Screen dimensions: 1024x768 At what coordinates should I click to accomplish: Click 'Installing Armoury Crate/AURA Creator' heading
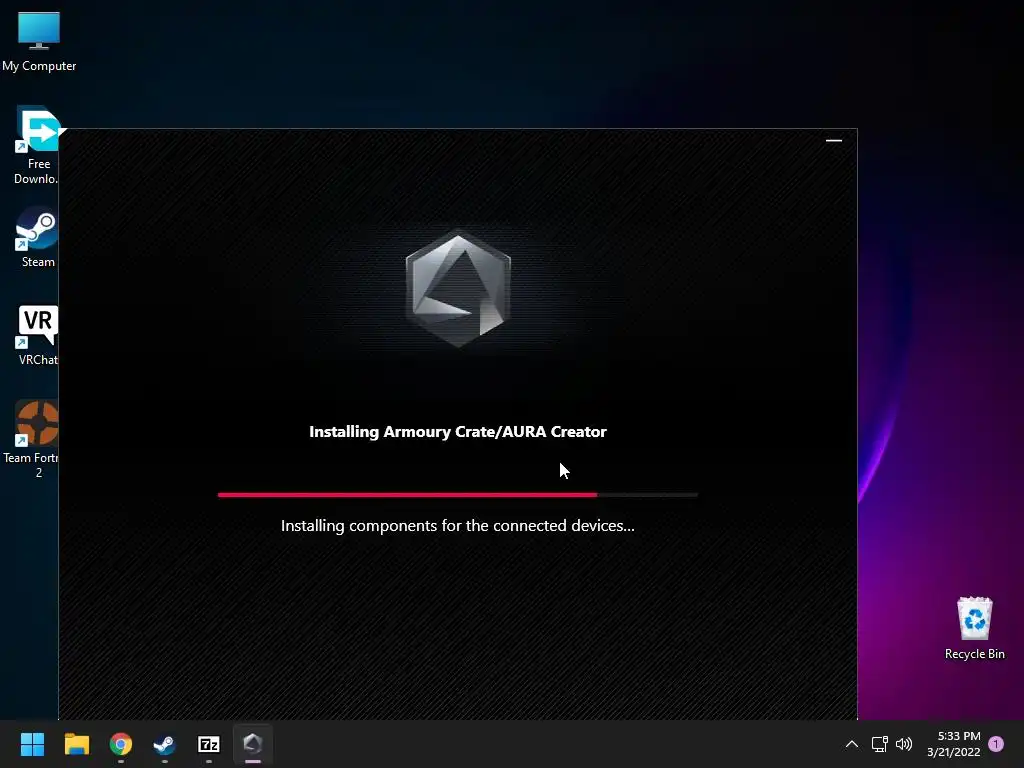(458, 432)
